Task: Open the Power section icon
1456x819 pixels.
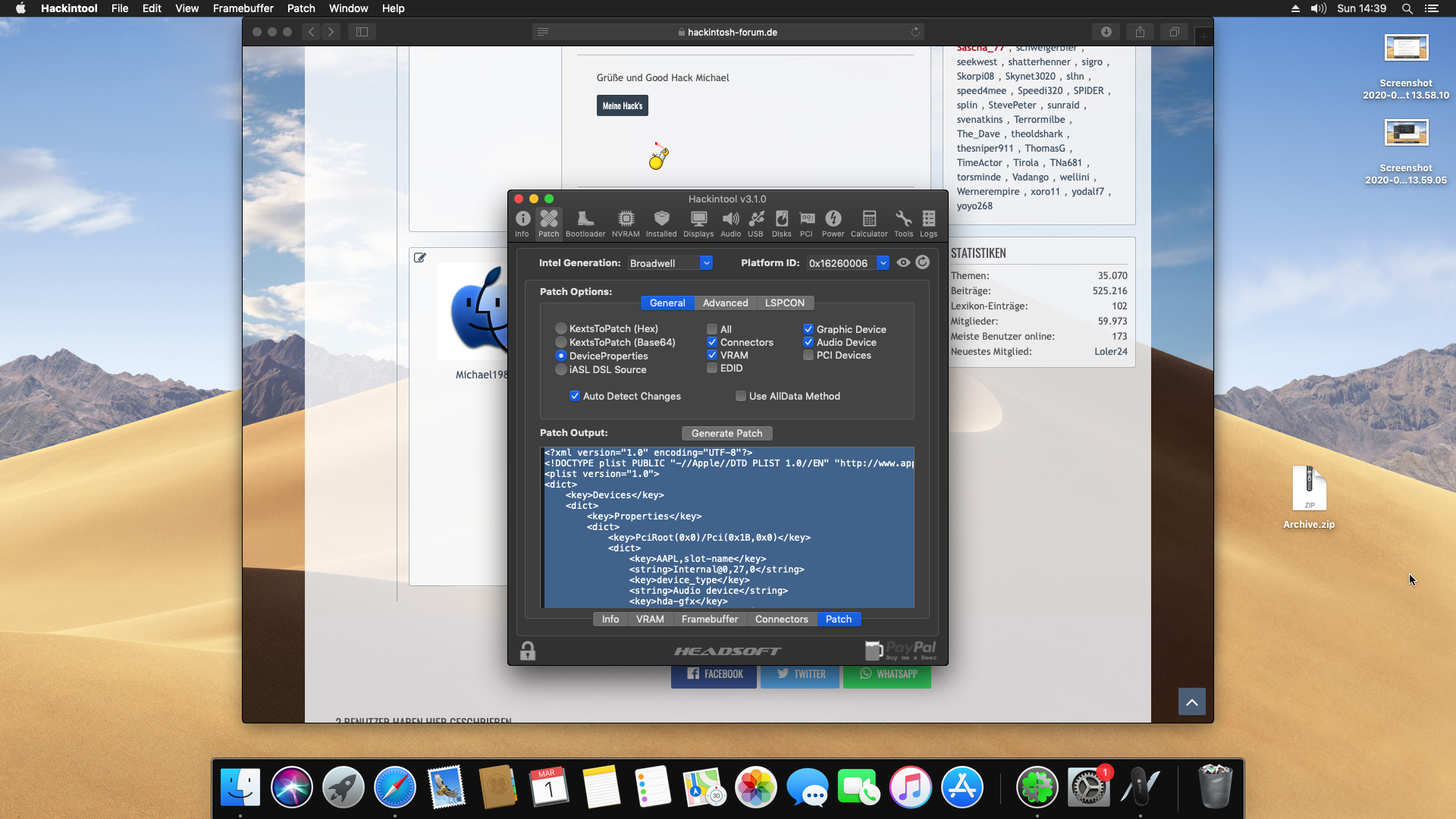Action: [x=833, y=224]
